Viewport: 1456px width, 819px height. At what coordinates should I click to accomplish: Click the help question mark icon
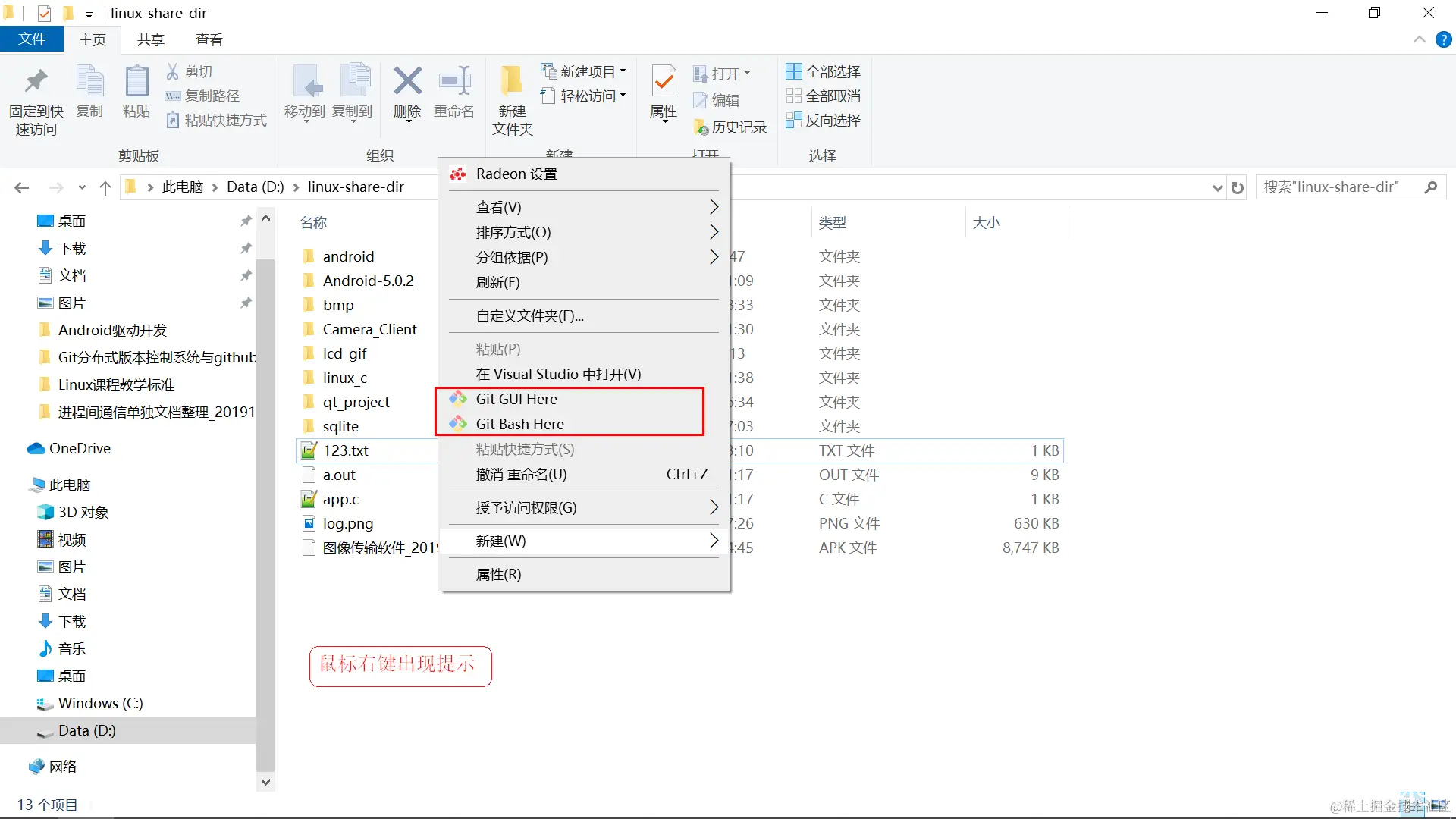coord(1443,39)
